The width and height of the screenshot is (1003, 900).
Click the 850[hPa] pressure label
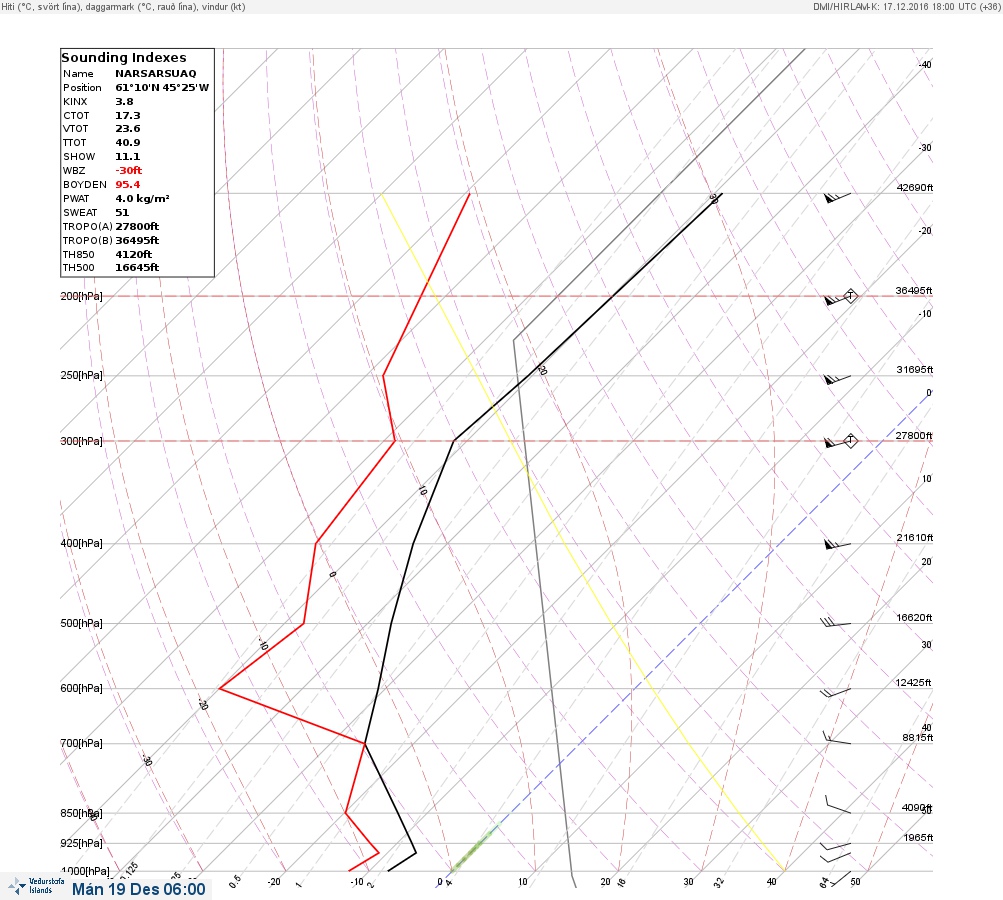point(81,813)
